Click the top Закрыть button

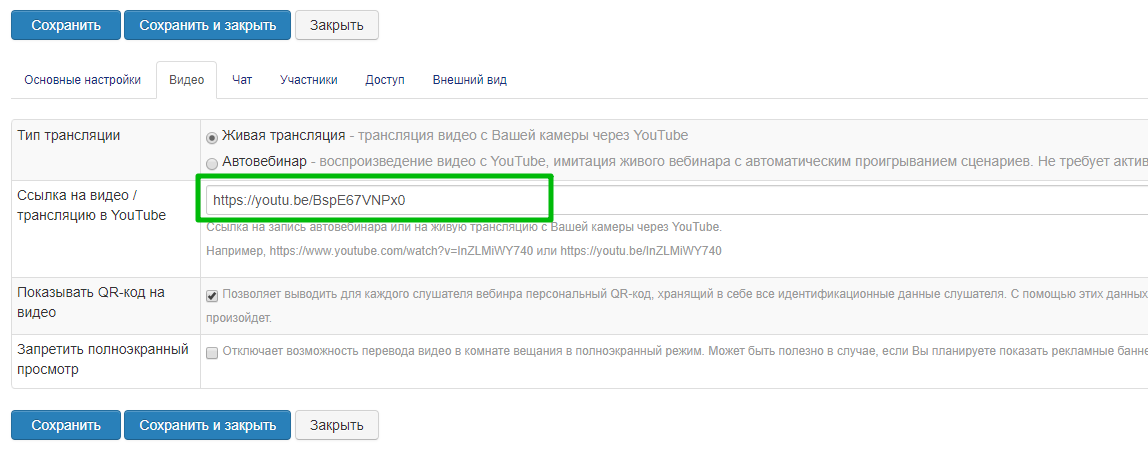point(336,25)
